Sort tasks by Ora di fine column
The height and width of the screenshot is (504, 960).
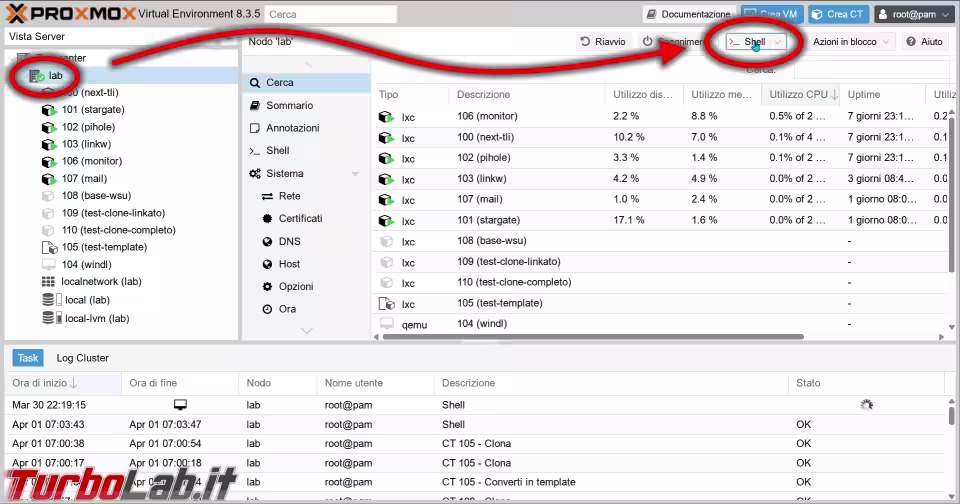click(x=180, y=383)
